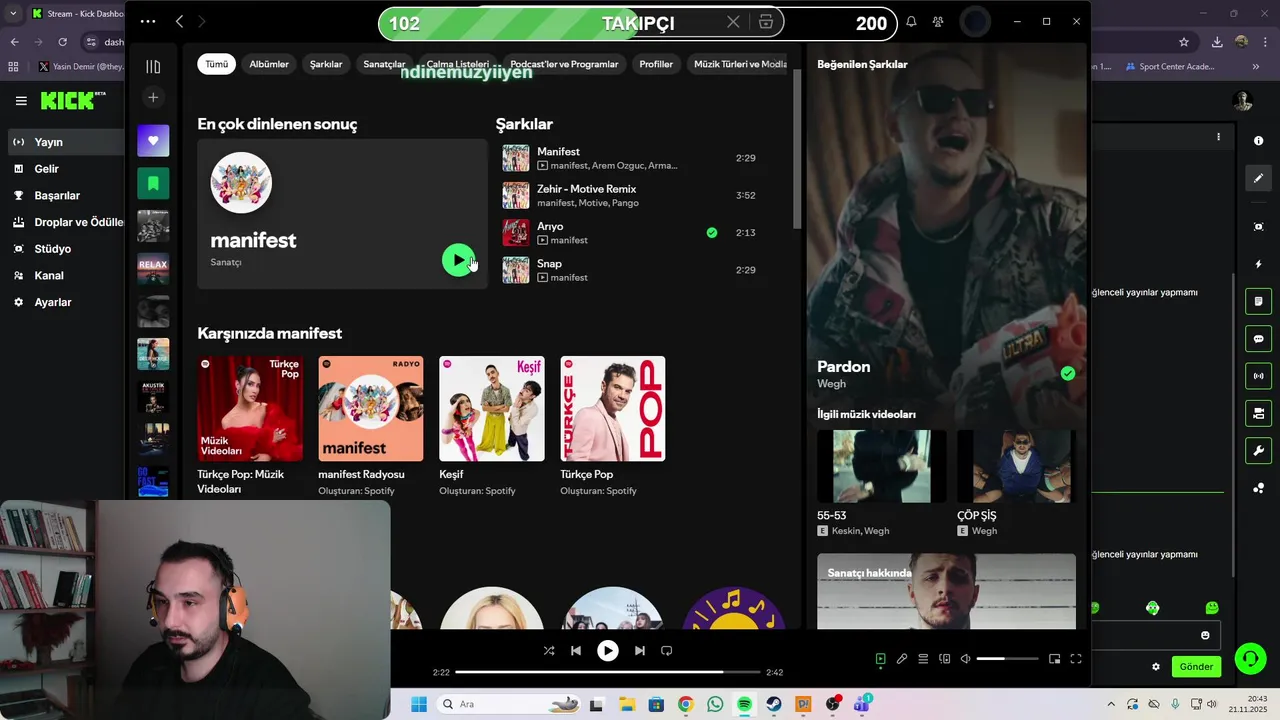Toggle the Now Playing view icon
The image size is (1280, 720).
(x=880, y=659)
